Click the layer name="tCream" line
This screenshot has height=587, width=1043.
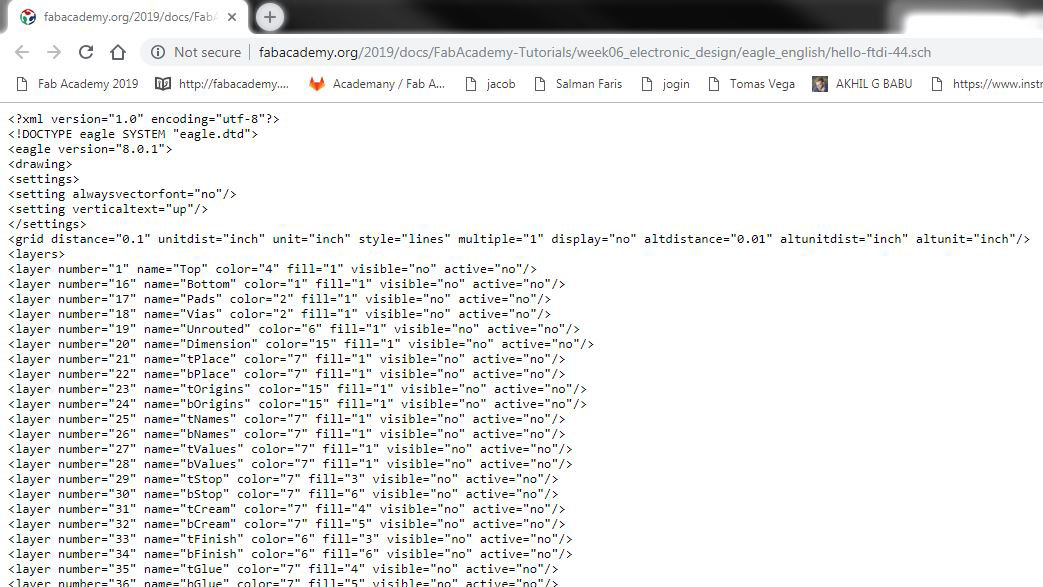(287, 508)
